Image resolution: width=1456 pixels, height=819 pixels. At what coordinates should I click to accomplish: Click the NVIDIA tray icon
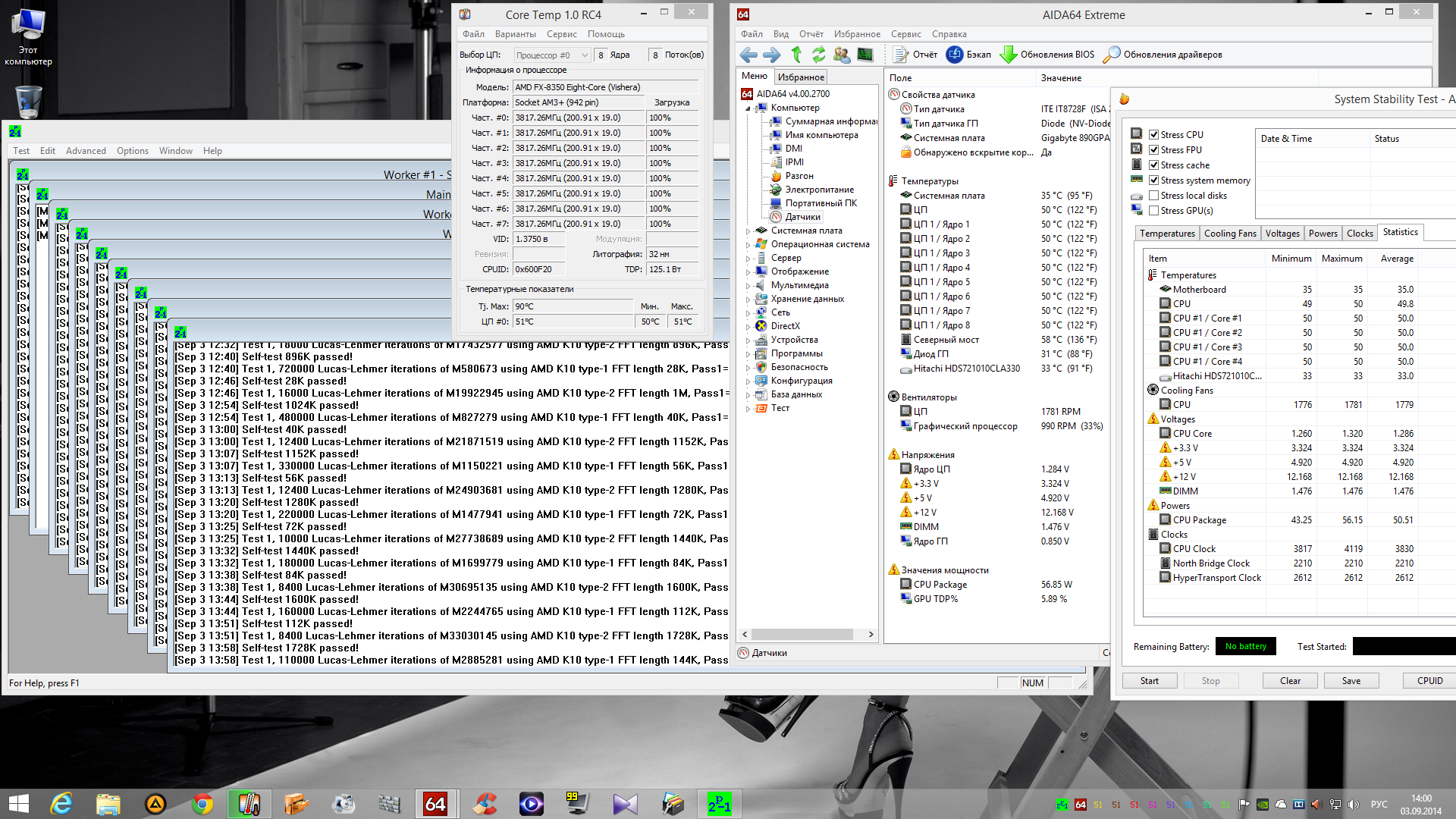[1263, 805]
